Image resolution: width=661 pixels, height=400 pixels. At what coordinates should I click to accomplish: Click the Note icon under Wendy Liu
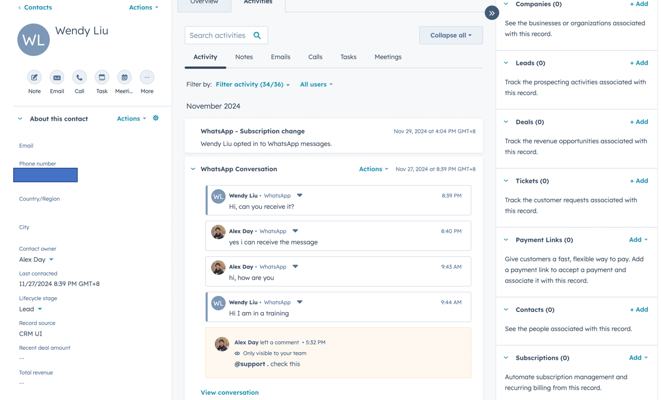(34, 78)
